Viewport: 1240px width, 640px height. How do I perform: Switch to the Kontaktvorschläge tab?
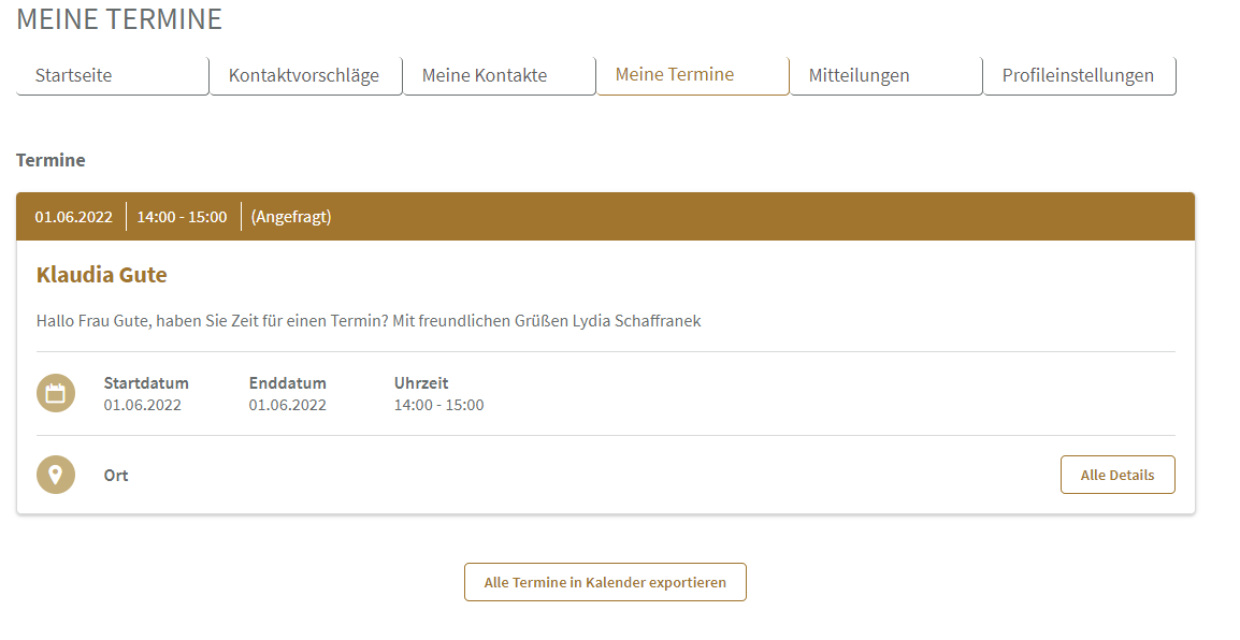tap(305, 75)
